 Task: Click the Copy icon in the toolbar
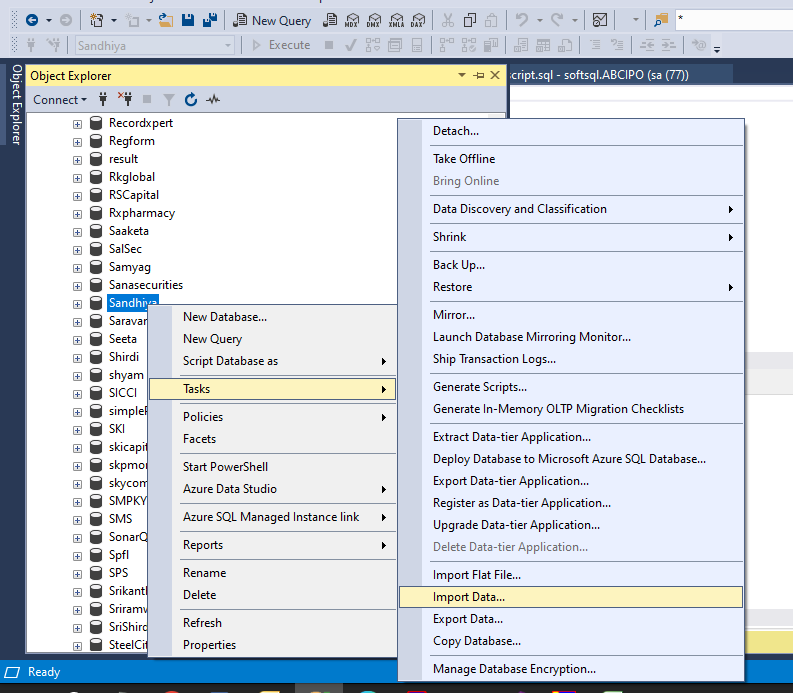pyautogui.click(x=470, y=20)
